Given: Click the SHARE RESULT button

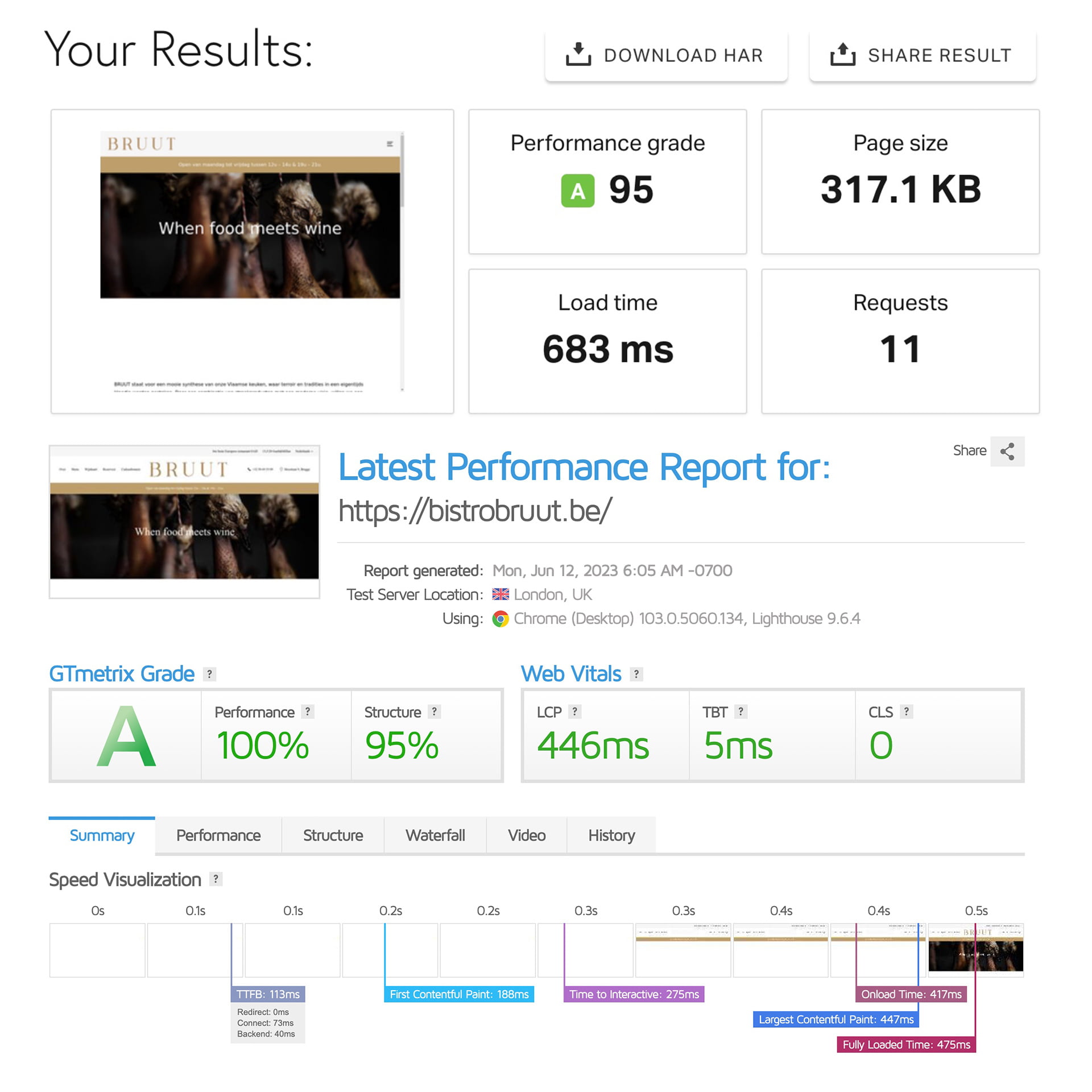Looking at the screenshot, I should point(923,55).
